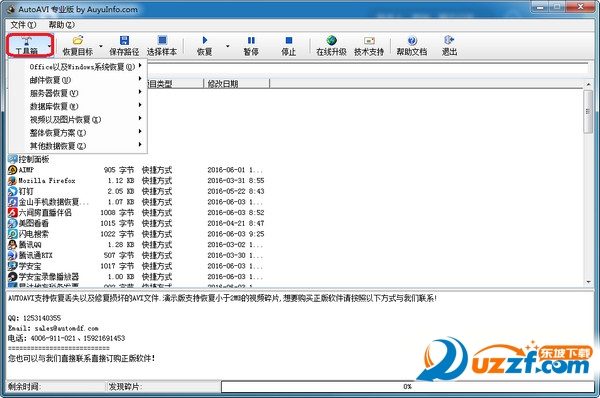
Task: Click the 电话 phone number line
Action: click(x=67, y=338)
